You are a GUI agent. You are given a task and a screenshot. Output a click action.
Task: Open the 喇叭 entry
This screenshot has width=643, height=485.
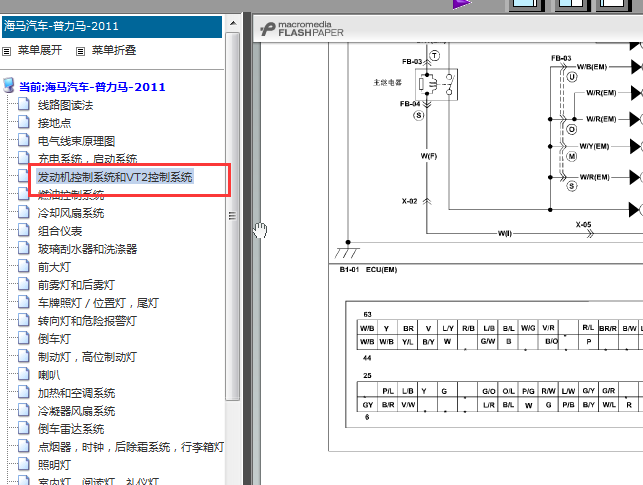click(x=49, y=375)
